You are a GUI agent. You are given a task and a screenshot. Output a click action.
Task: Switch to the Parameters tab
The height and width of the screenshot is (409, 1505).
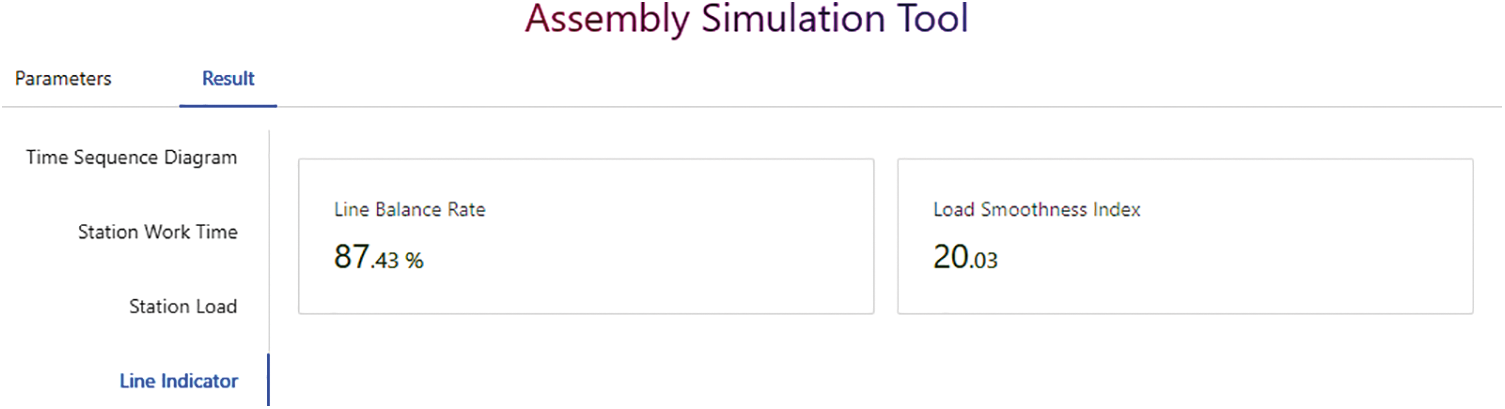point(63,79)
